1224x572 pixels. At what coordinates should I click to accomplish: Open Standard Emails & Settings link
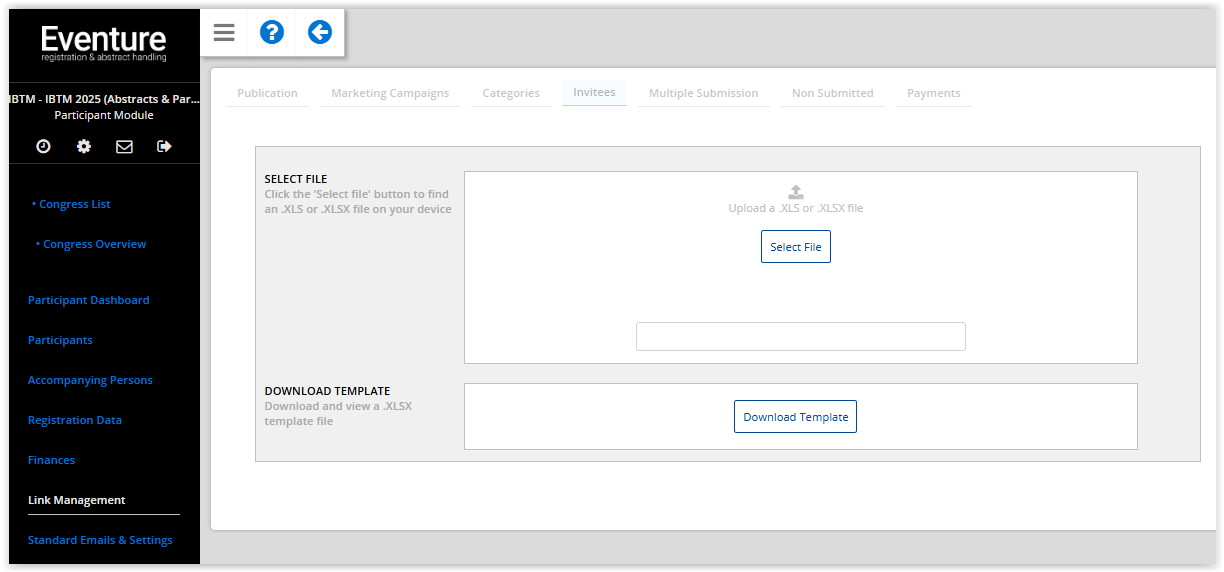point(100,540)
